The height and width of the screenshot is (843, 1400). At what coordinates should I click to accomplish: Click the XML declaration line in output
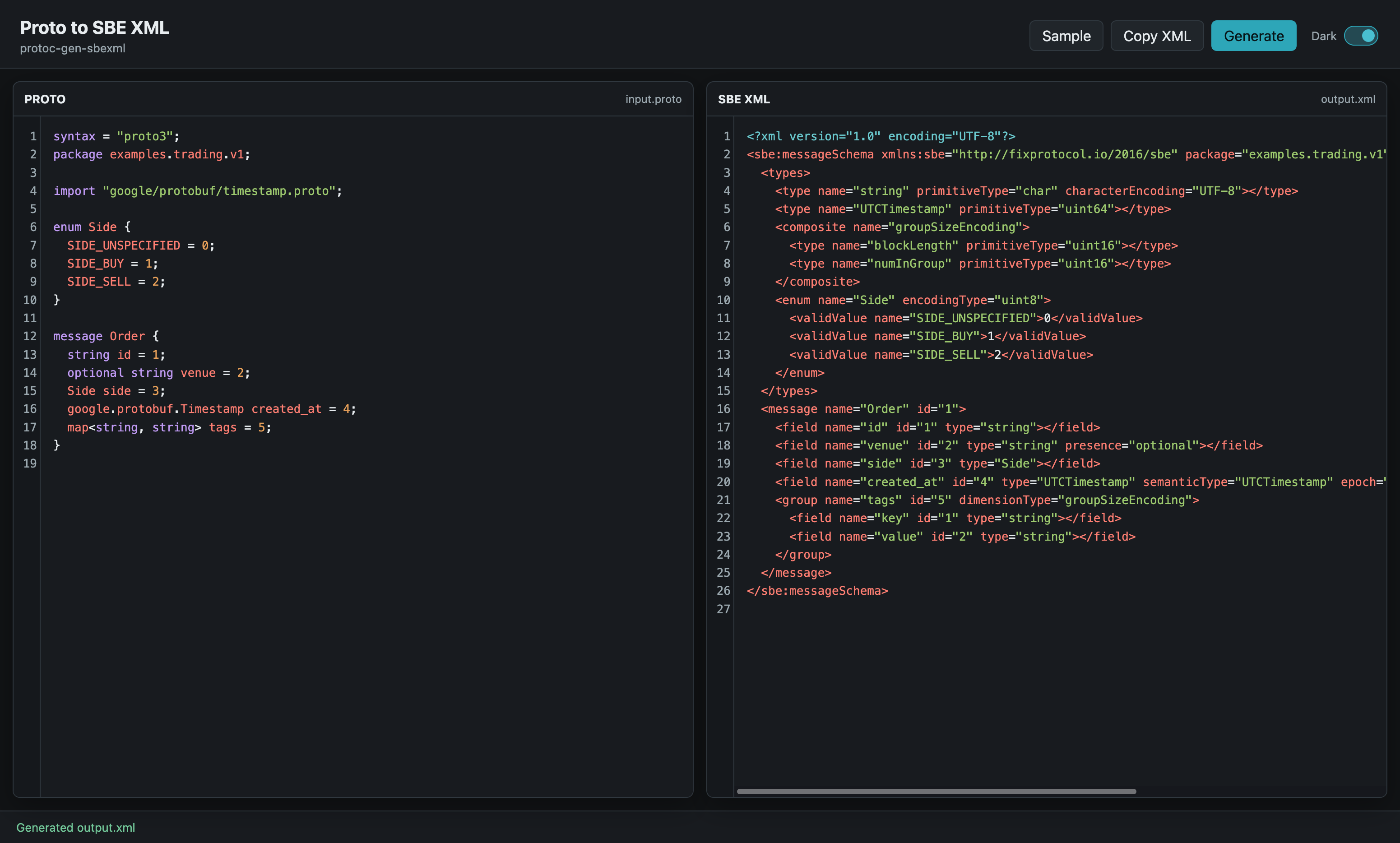coord(881,136)
